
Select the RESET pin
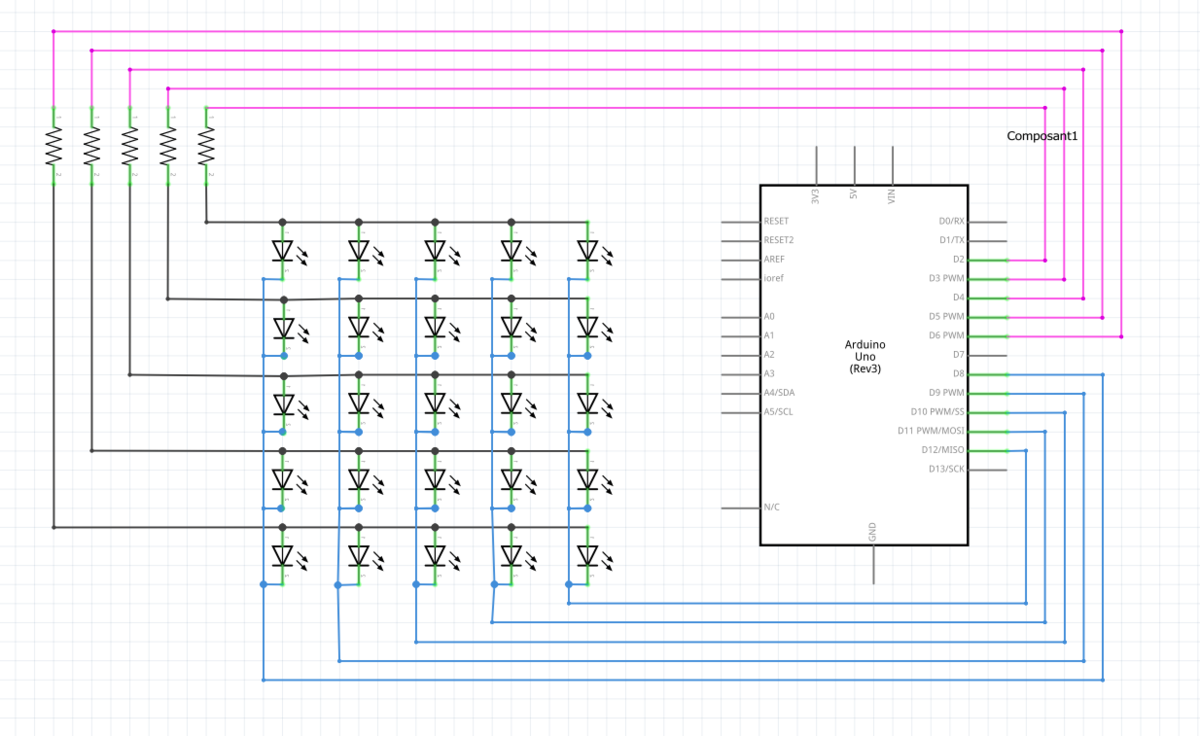click(x=741, y=221)
